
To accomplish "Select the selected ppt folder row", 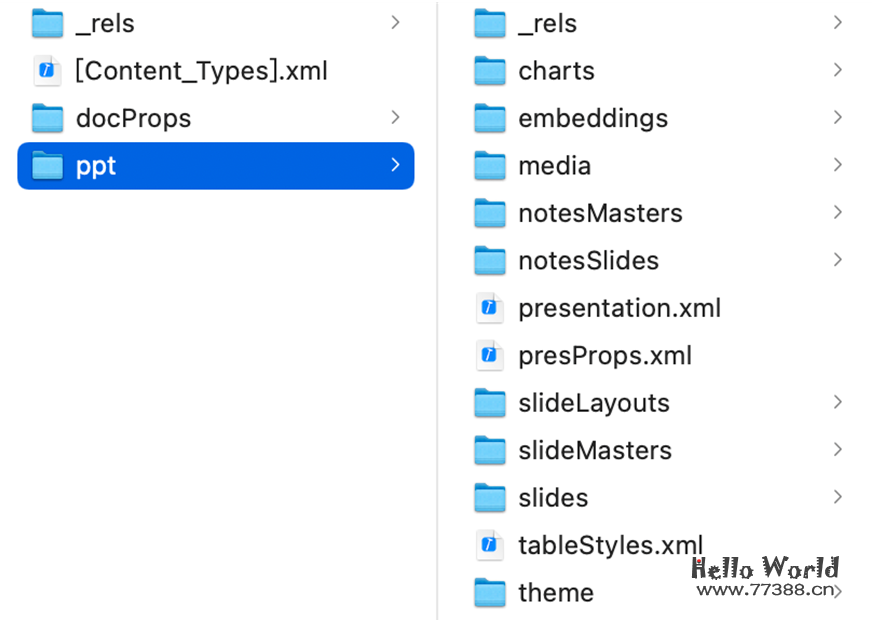I will click(215, 165).
